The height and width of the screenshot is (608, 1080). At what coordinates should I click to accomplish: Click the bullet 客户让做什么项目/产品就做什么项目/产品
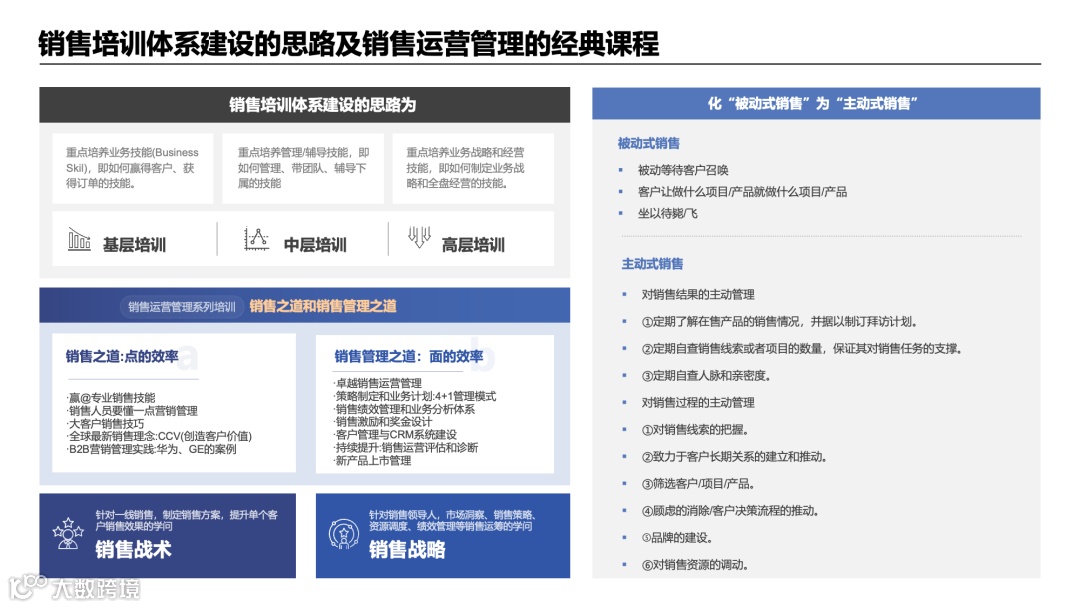pos(742,191)
